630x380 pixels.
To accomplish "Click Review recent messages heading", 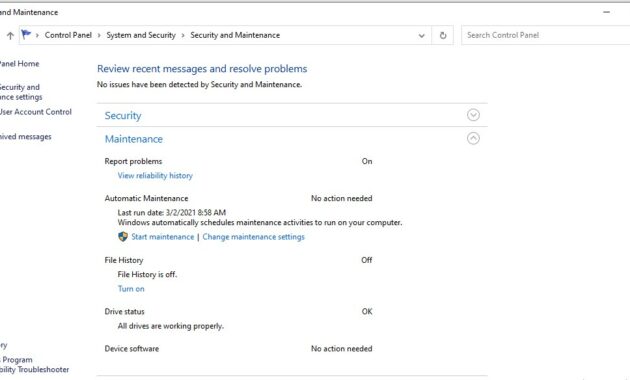I will (x=202, y=69).
